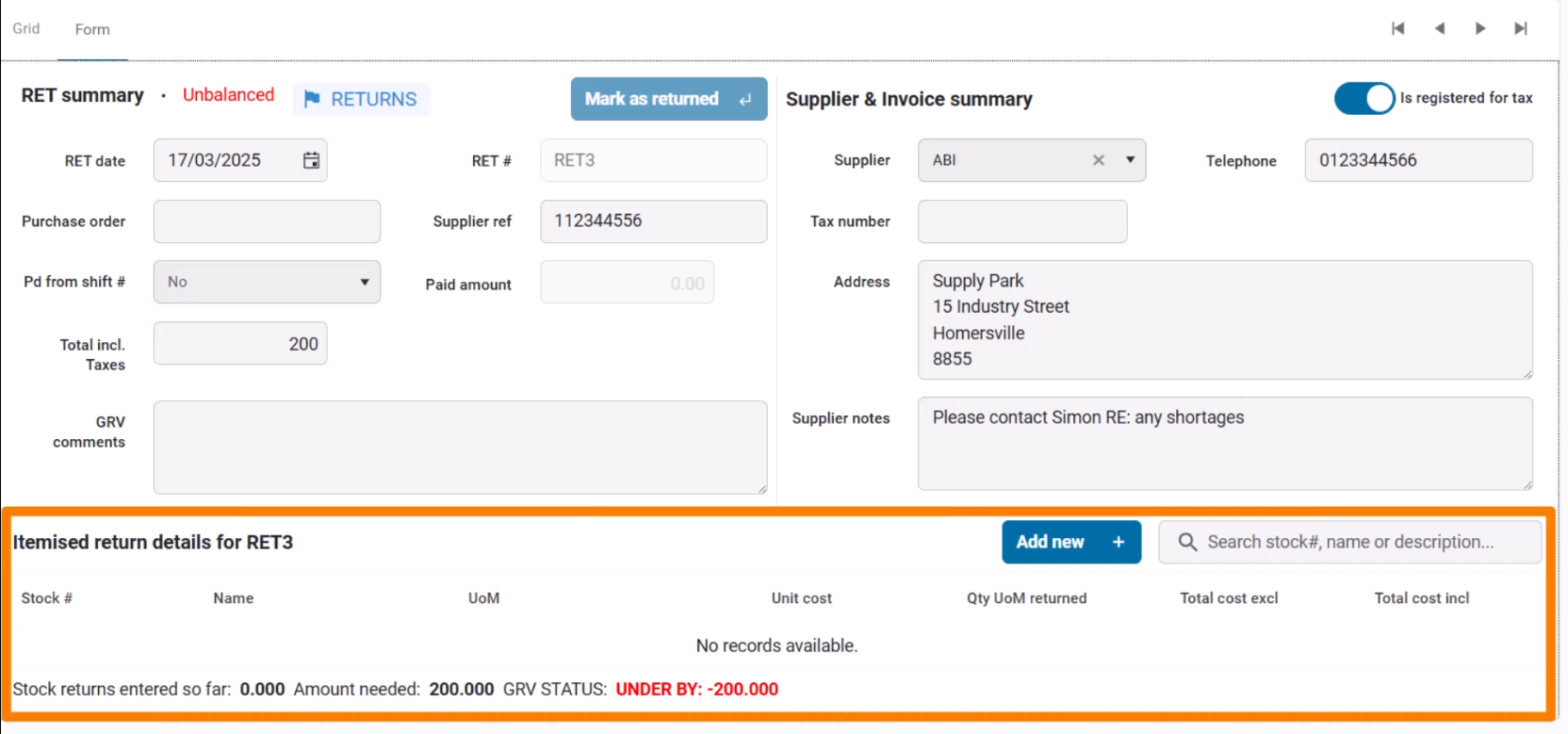Toggle Is registered for tax switch
Image resolution: width=1568 pixels, height=734 pixels.
[1364, 98]
